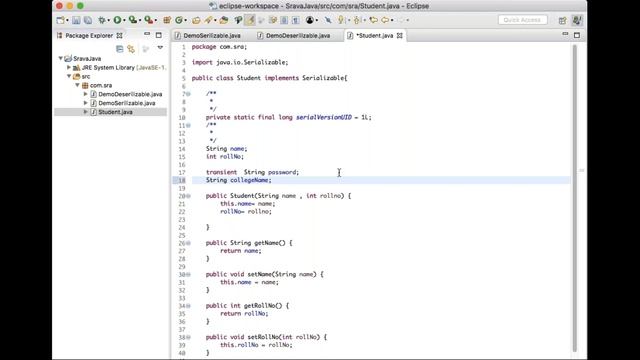The width and height of the screenshot is (640, 360).
Task: Toggle code folding at line 7 comment
Action: (189, 94)
